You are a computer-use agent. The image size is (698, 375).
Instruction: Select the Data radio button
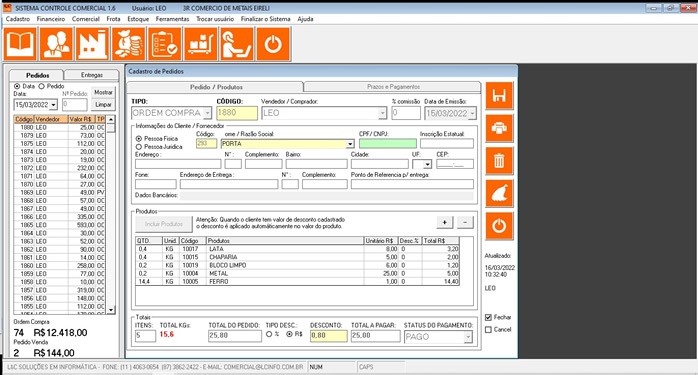click(x=17, y=86)
